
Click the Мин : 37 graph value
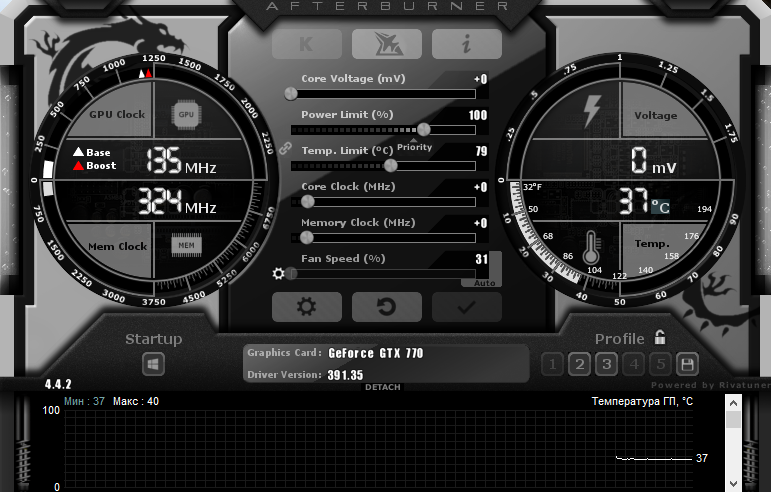click(x=84, y=402)
